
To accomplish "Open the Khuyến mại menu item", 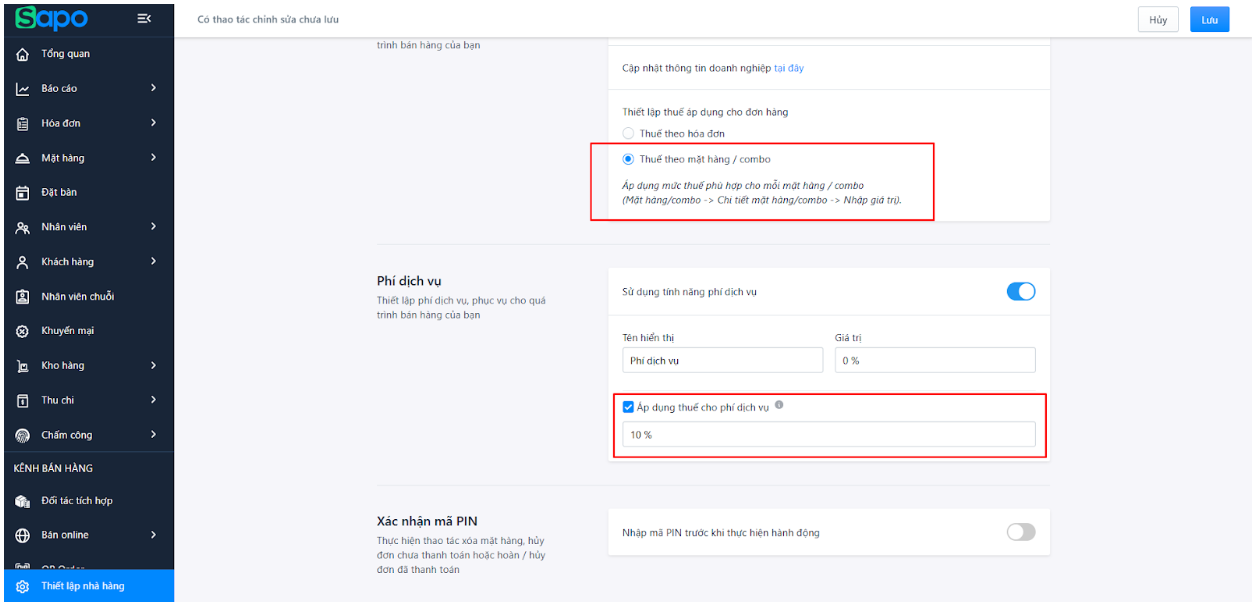I will tap(87, 331).
